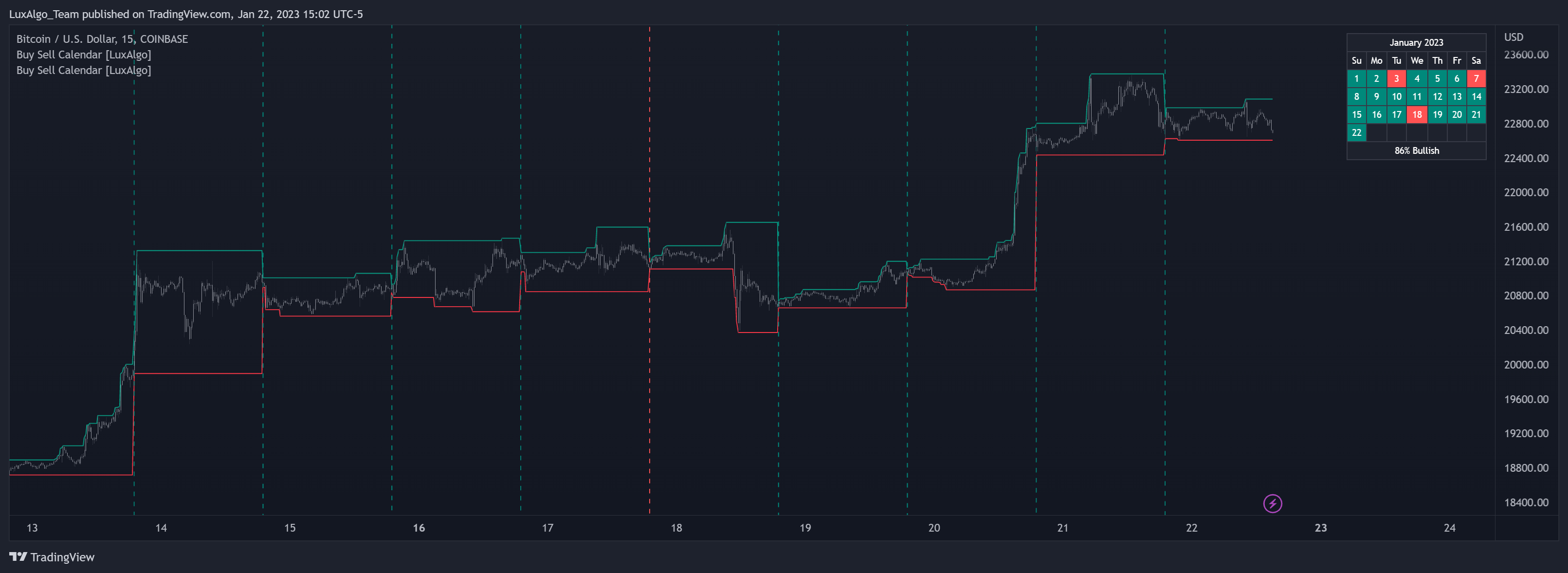Click the Tu weekday header in calendar
Image resolution: width=1568 pixels, height=573 pixels.
(x=1396, y=60)
